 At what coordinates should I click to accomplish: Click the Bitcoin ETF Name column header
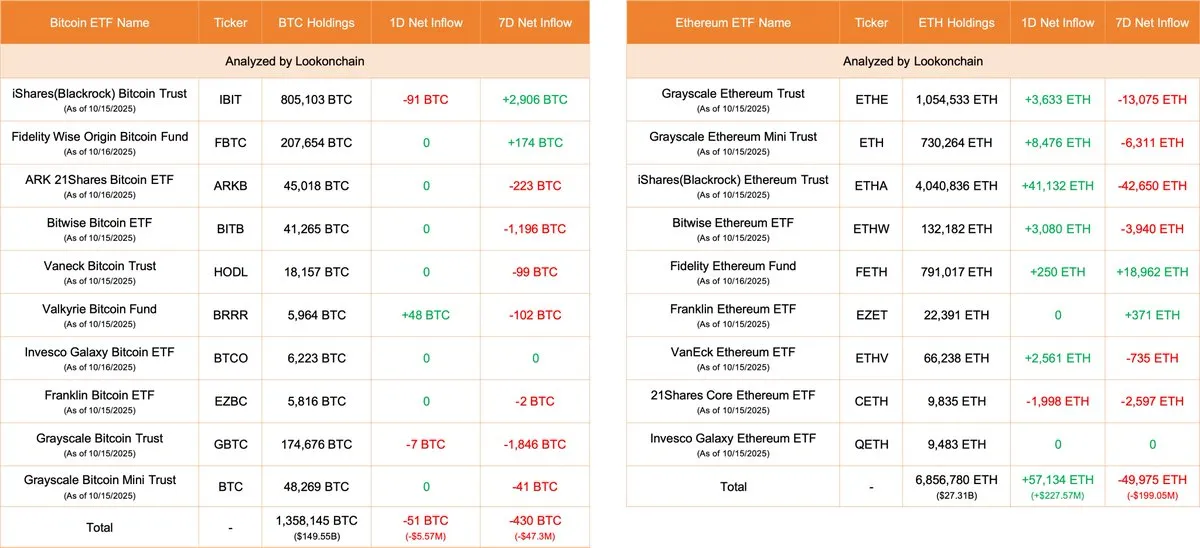[99, 22]
